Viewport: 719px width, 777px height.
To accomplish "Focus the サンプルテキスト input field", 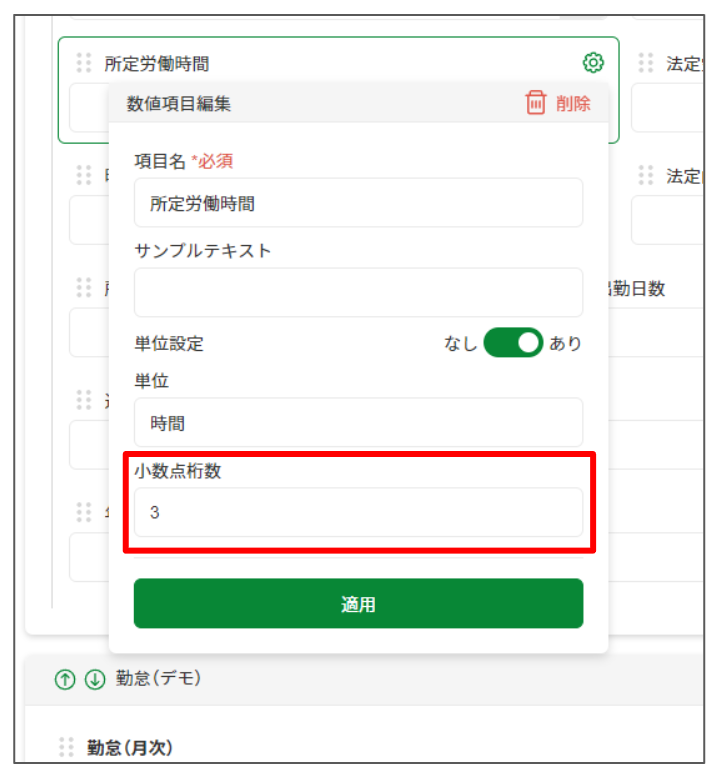I will click(358, 292).
